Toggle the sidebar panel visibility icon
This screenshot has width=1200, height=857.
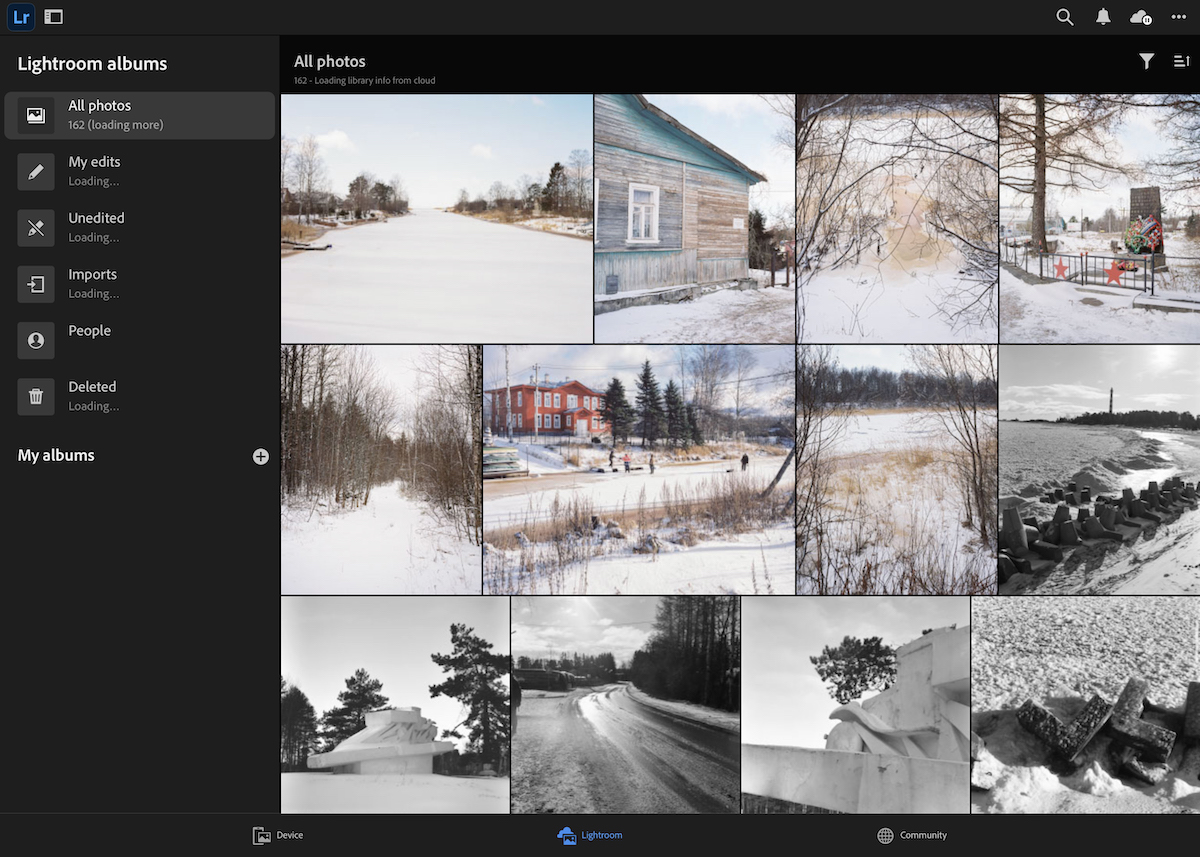[x=53, y=17]
